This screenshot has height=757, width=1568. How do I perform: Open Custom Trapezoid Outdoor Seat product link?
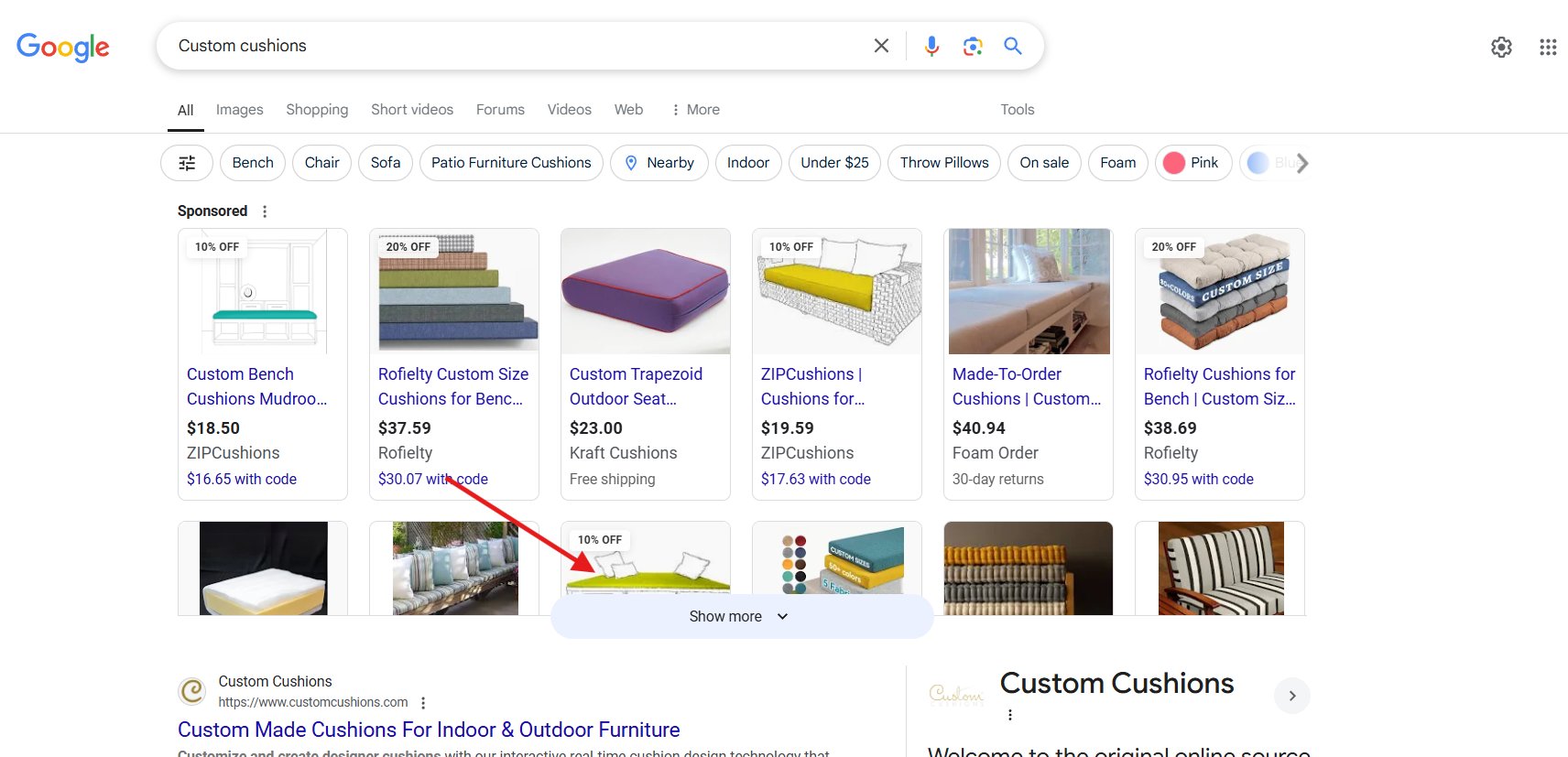coord(636,386)
